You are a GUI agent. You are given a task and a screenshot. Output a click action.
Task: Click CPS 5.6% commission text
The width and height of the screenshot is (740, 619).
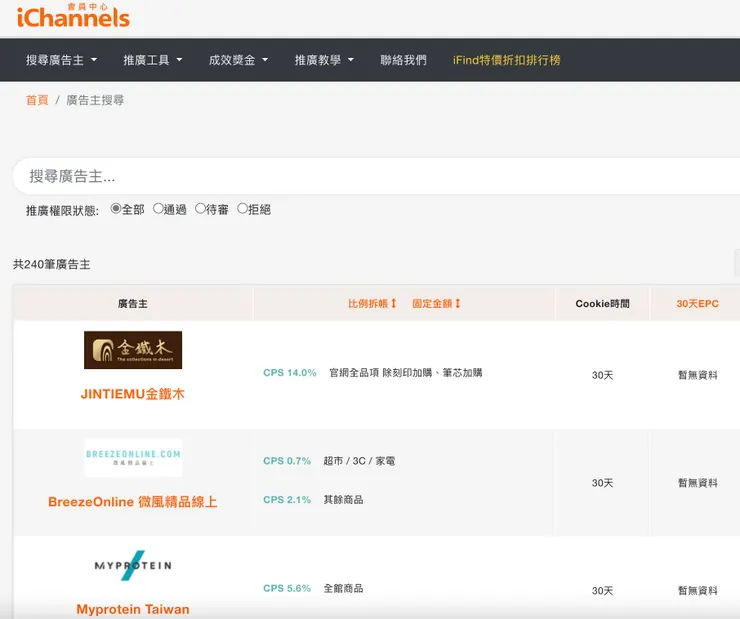tap(287, 588)
